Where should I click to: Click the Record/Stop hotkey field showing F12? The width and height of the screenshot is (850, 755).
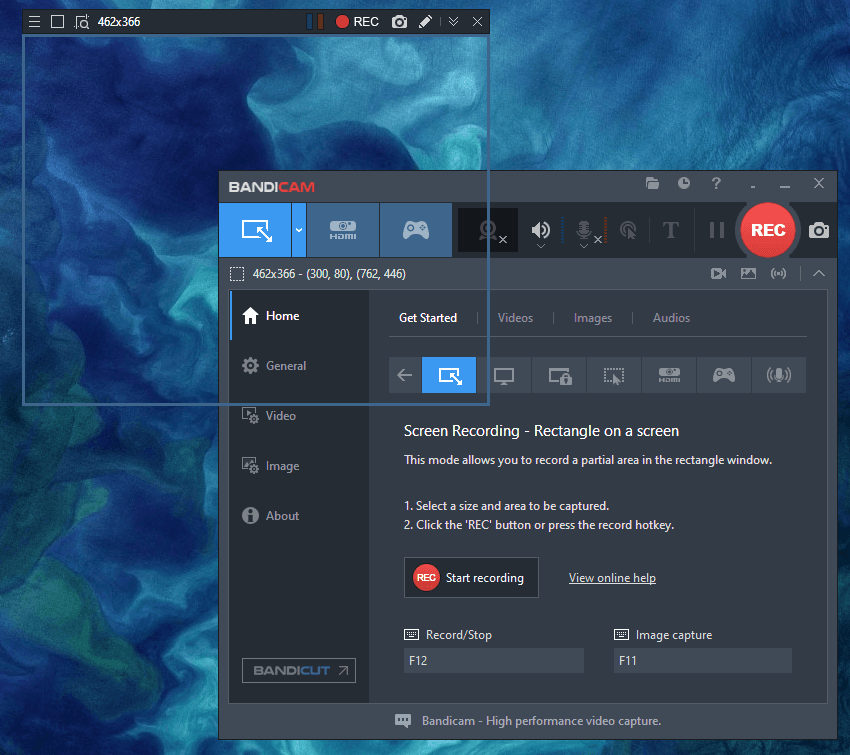[493, 660]
